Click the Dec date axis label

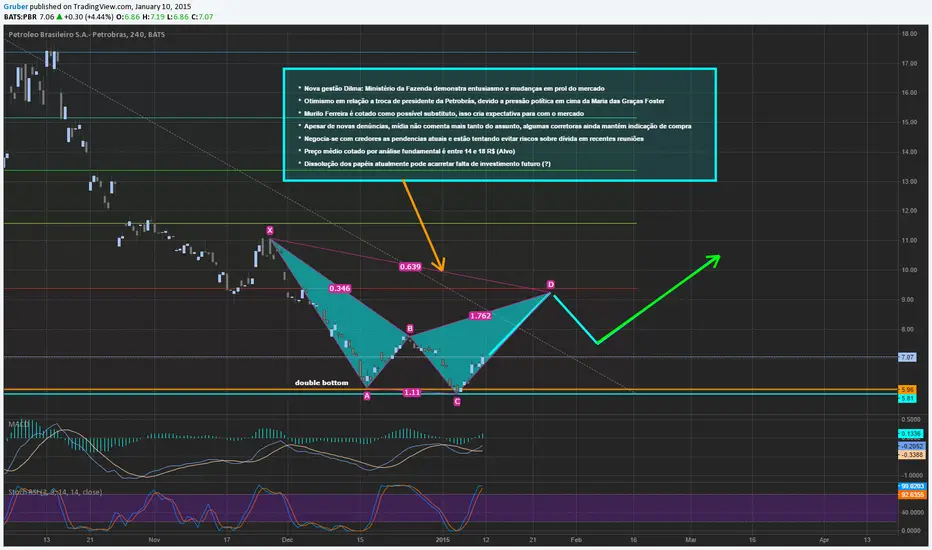[287, 540]
